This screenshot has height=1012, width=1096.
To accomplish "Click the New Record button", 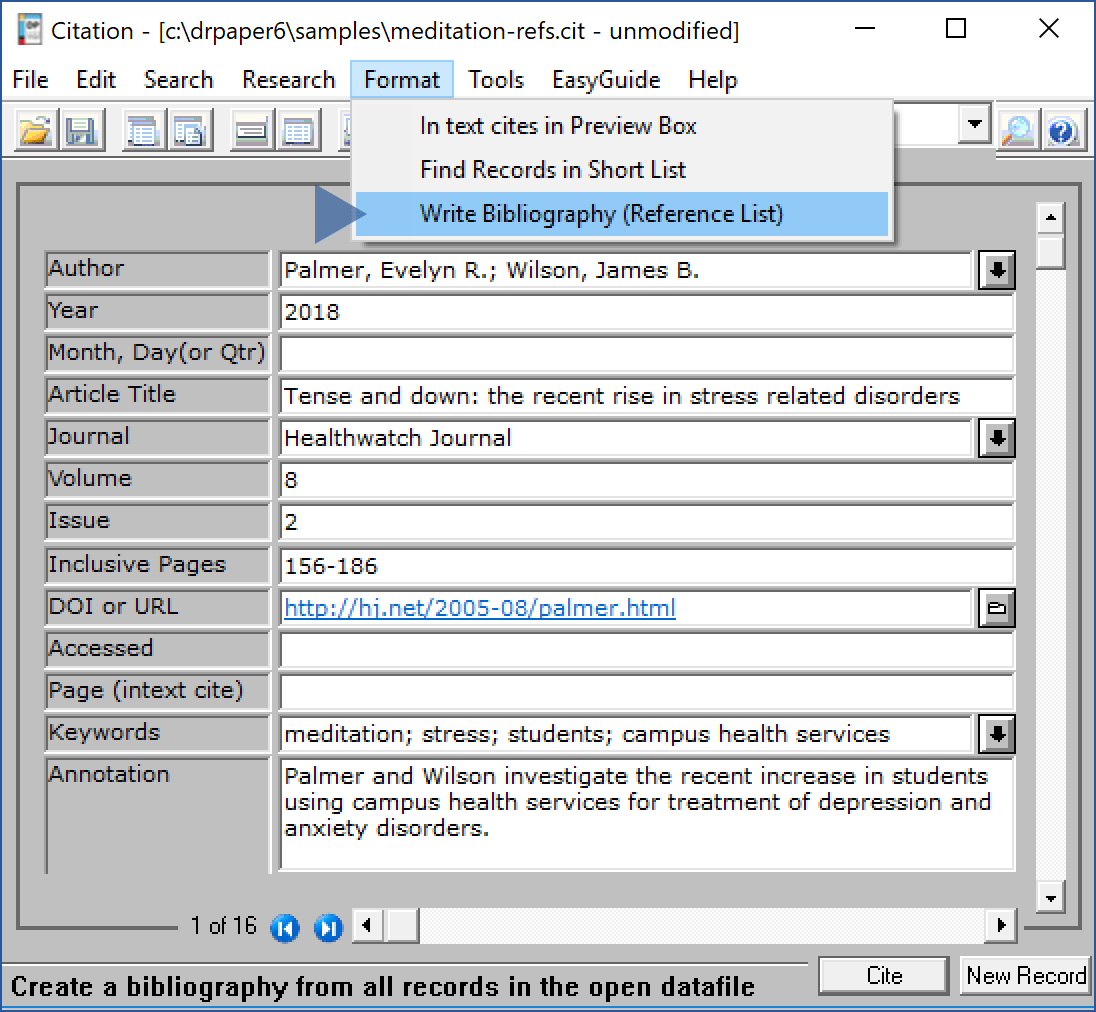I will (x=1026, y=976).
